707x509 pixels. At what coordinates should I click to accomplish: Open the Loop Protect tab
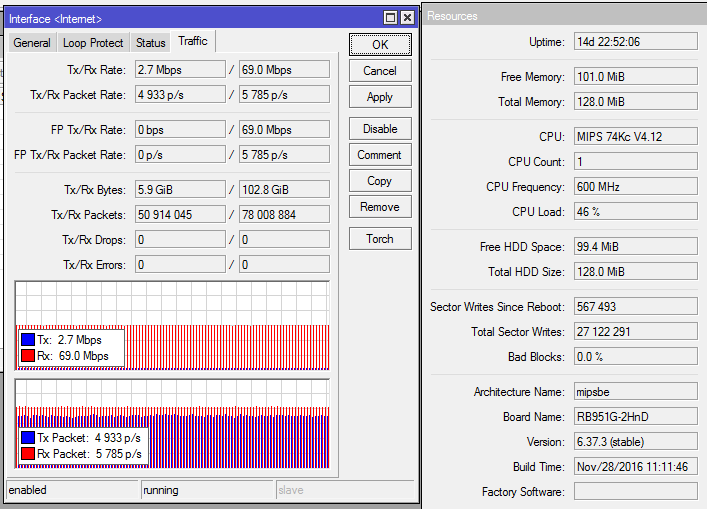(93, 43)
